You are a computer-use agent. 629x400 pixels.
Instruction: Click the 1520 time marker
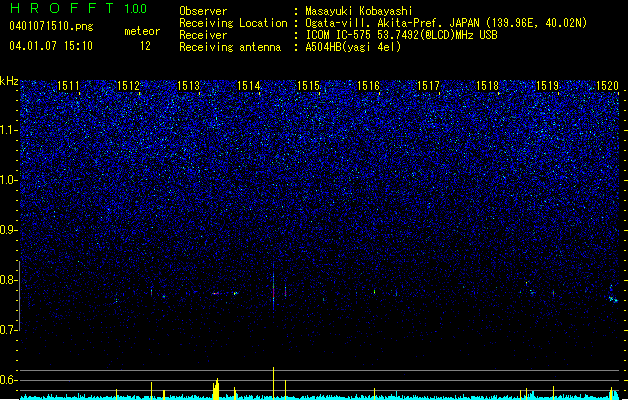[607, 86]
